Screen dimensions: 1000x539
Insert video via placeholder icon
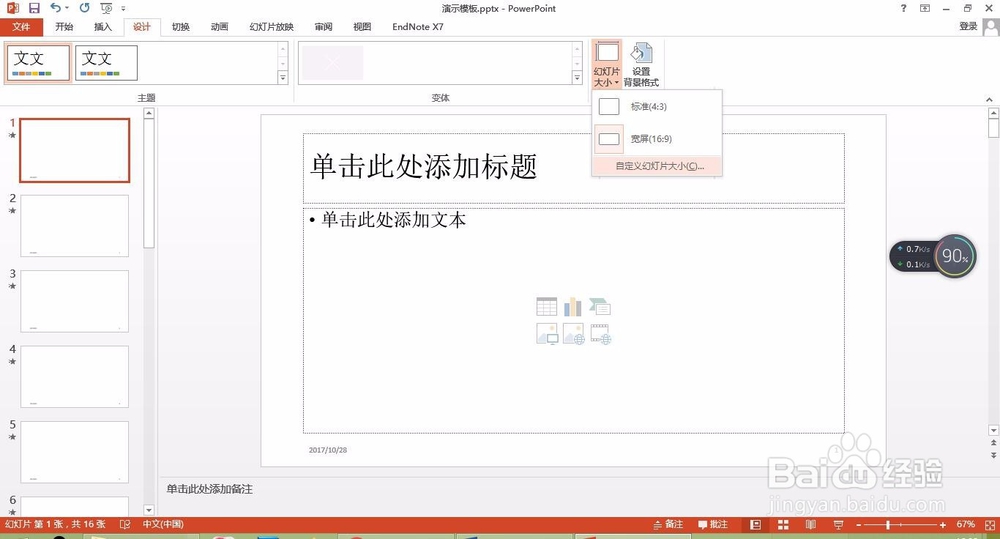tap(601, 334)
